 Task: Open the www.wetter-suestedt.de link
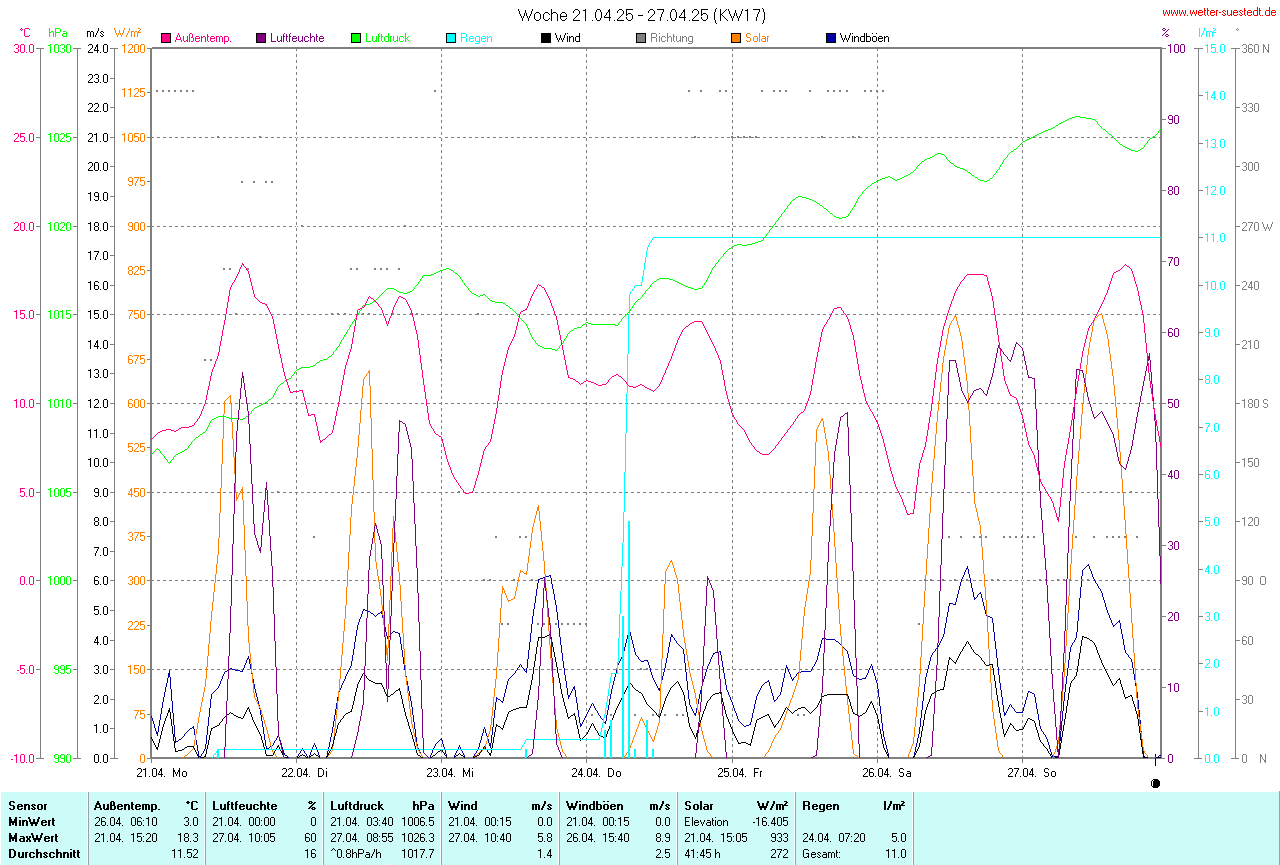coord(1219,13)
